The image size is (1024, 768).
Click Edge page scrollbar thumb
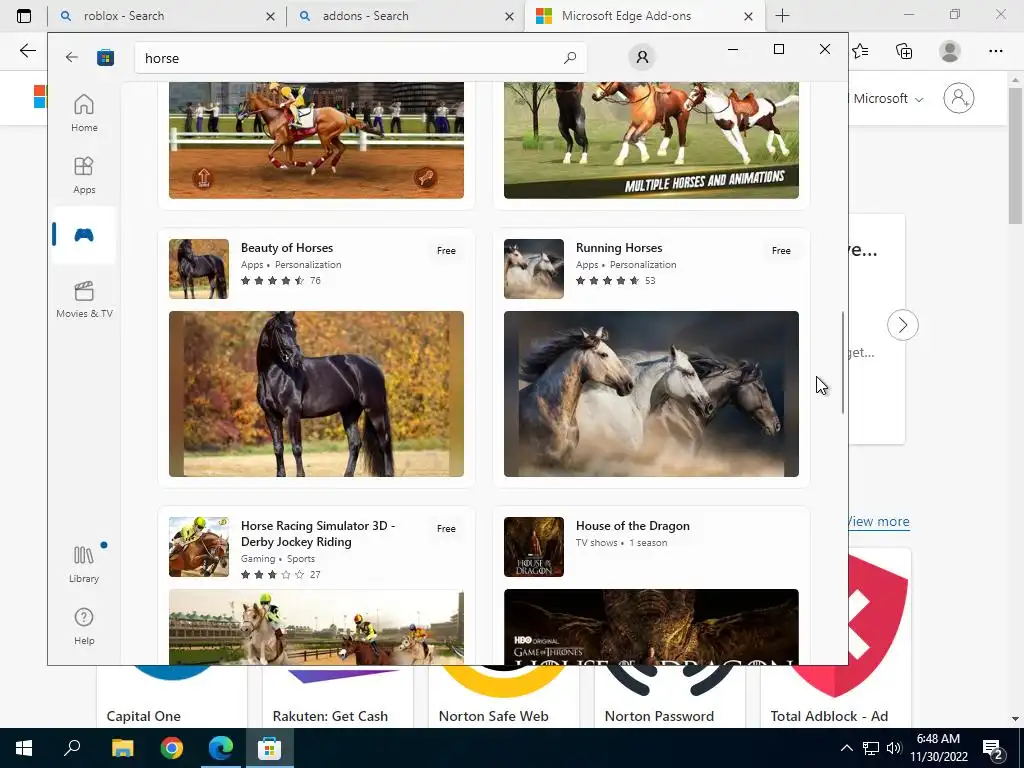(1015, 155)
